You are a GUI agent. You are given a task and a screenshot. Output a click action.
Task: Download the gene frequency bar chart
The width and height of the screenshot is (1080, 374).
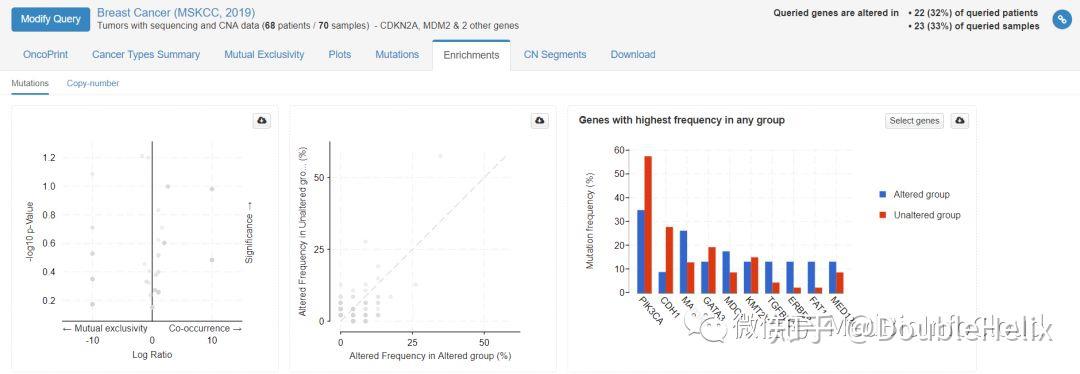pyautogui.click(x=959, y=121)
